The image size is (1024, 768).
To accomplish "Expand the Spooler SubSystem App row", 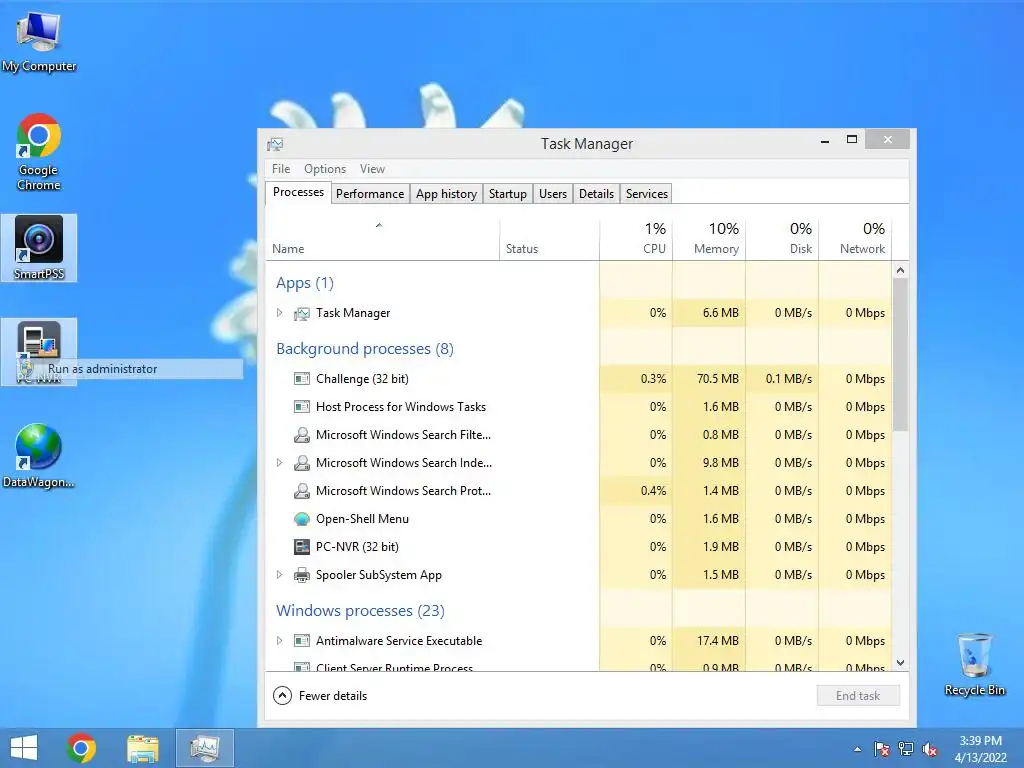I will coord(280,575).
